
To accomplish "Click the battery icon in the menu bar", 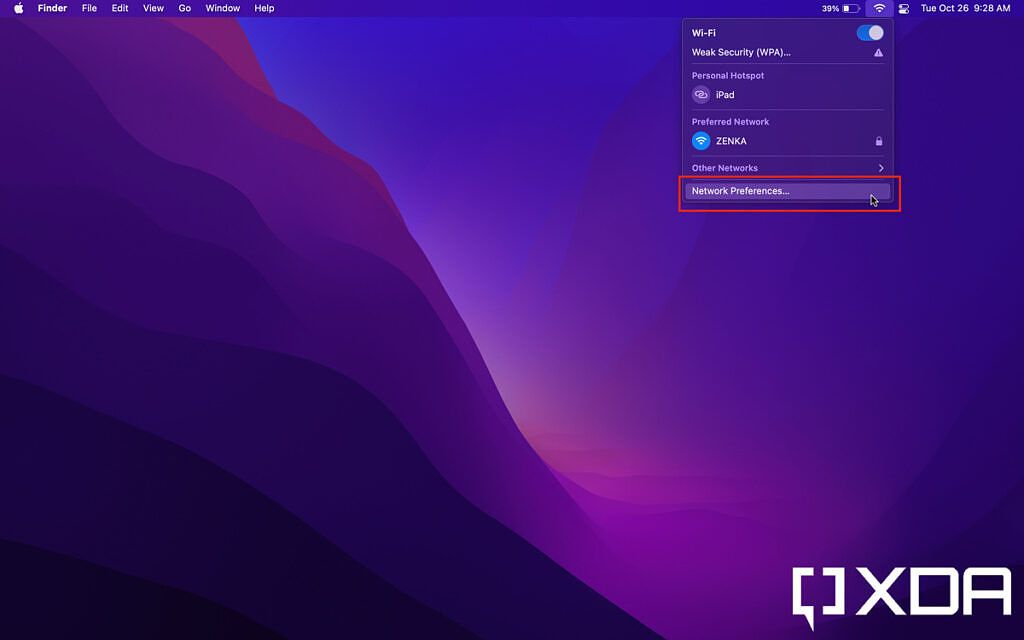I will [849, 8].
